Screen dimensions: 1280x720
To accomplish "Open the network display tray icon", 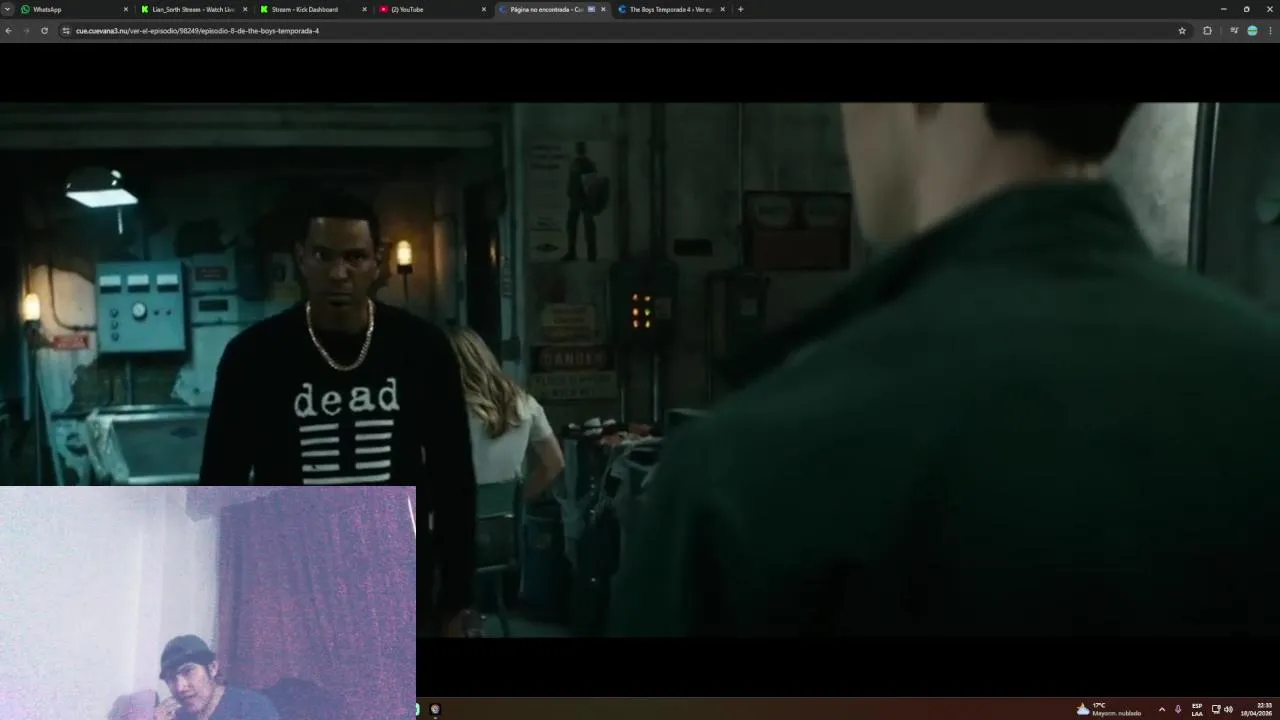I will tap(1216, 709).
